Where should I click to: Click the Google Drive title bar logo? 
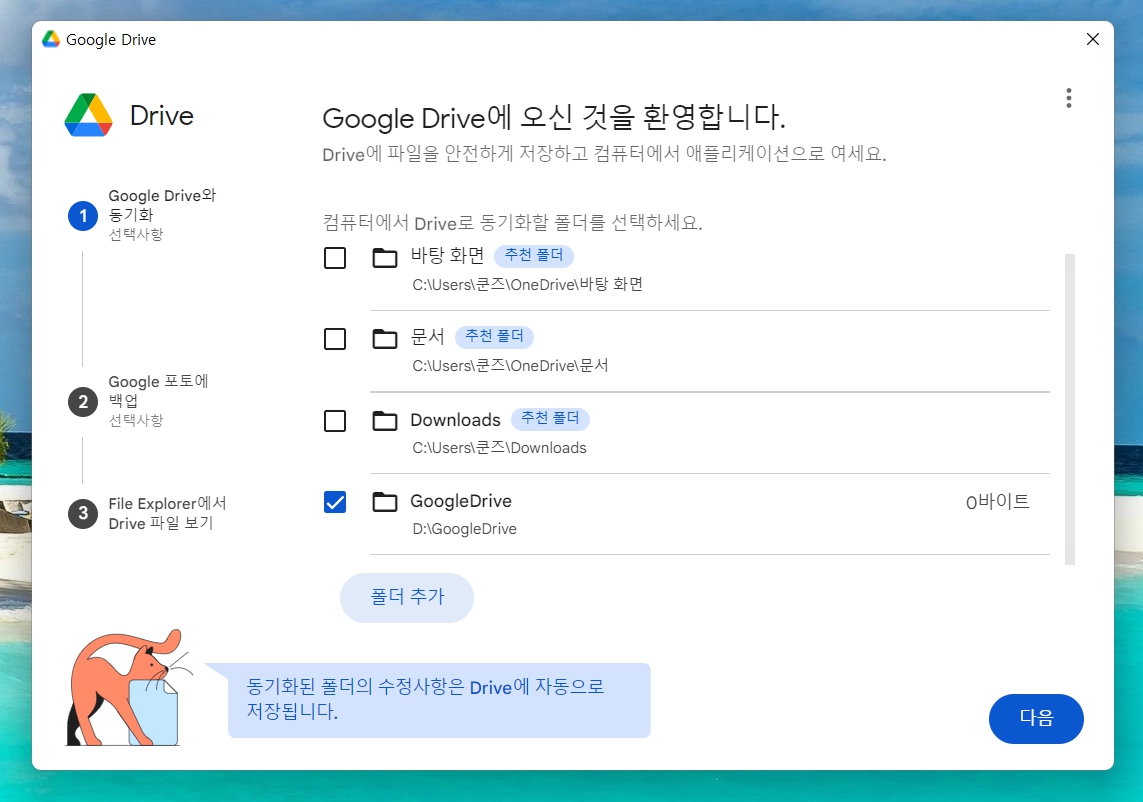50,39
